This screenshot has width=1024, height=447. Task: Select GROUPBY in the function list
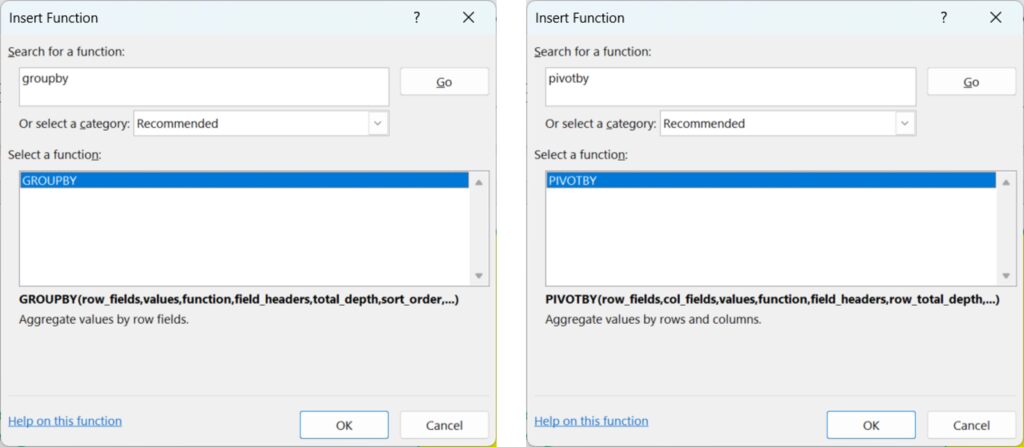coord(244,181)
